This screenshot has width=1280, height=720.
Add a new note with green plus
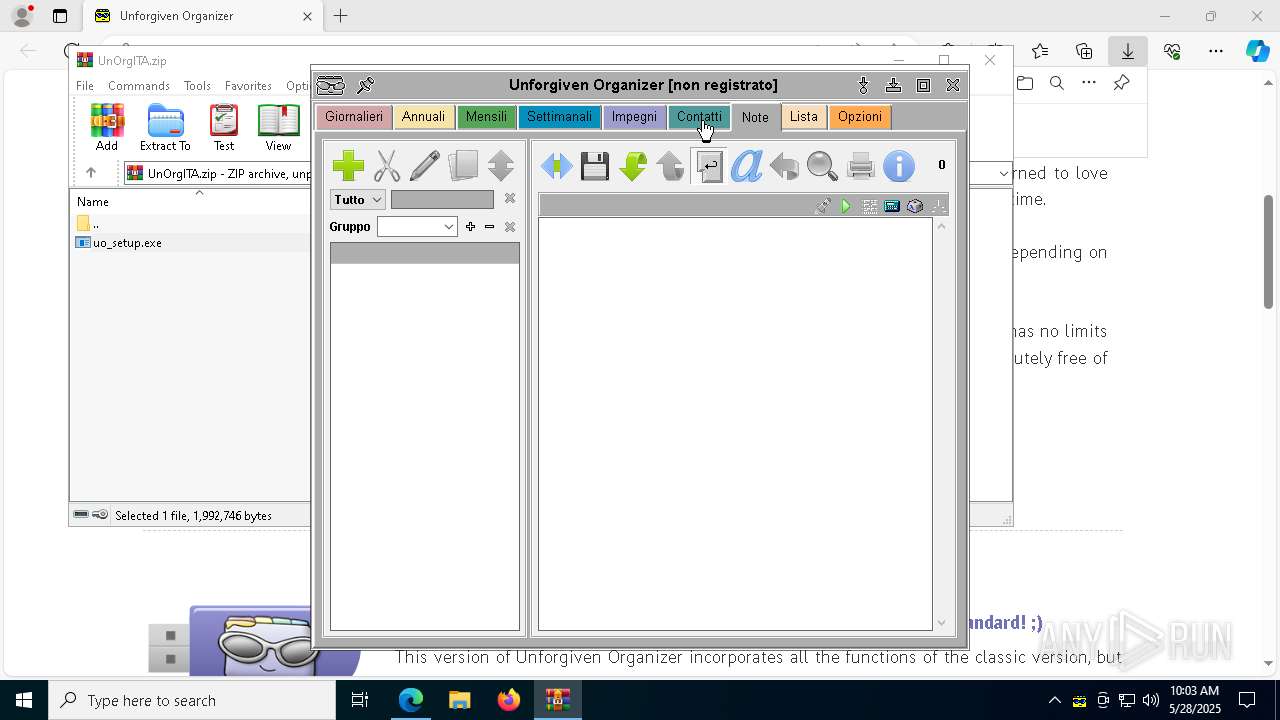[x=348, y=165]
